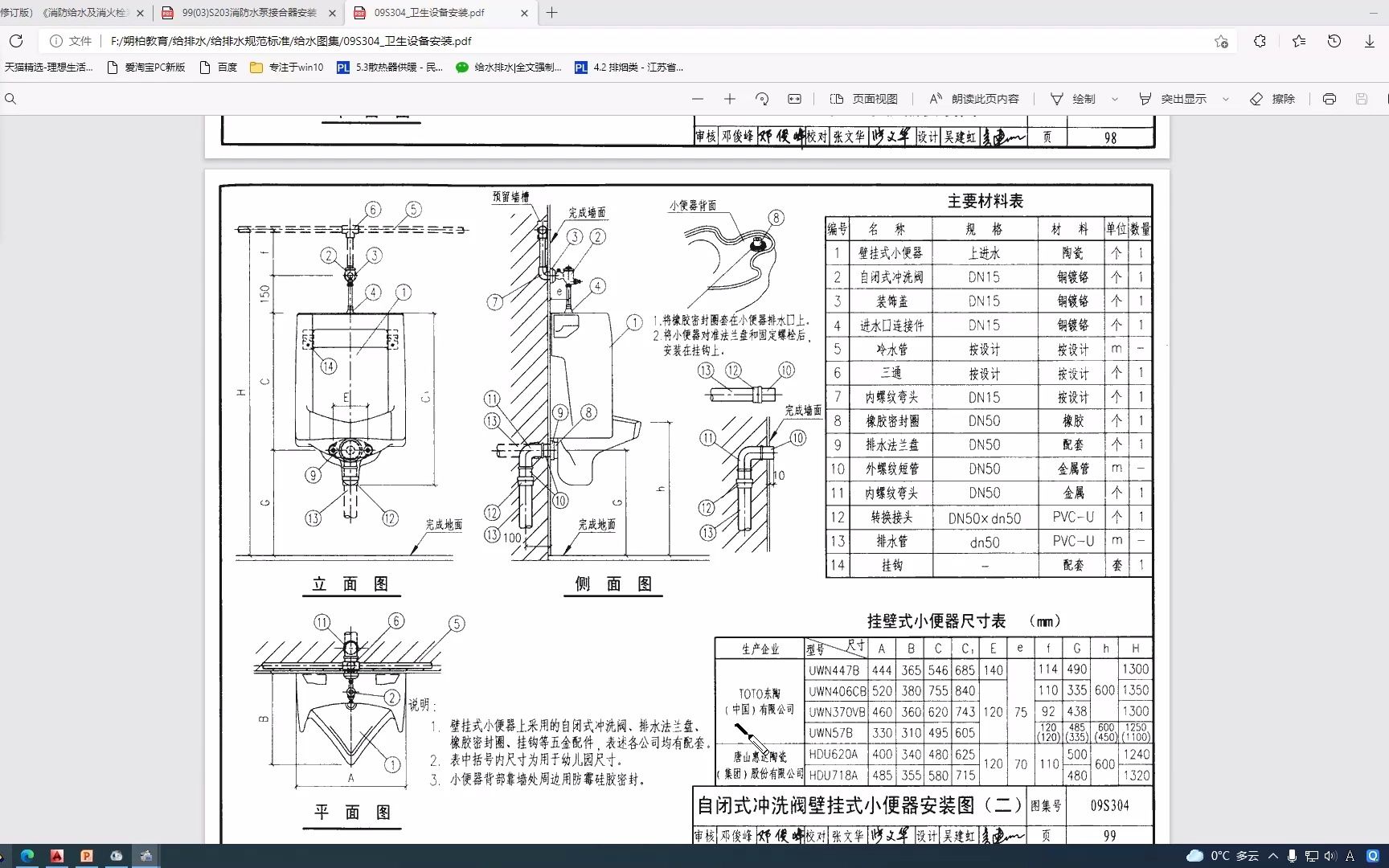
Task: Open the favorites list icon
Action: coord(1299,41)
